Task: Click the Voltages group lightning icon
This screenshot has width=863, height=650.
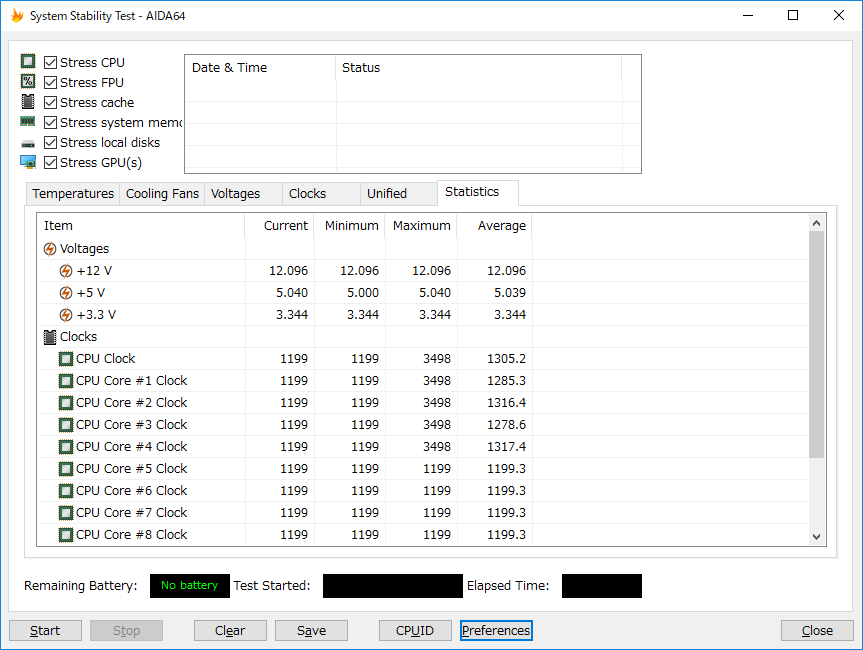Action: click(x=50, y=249)
